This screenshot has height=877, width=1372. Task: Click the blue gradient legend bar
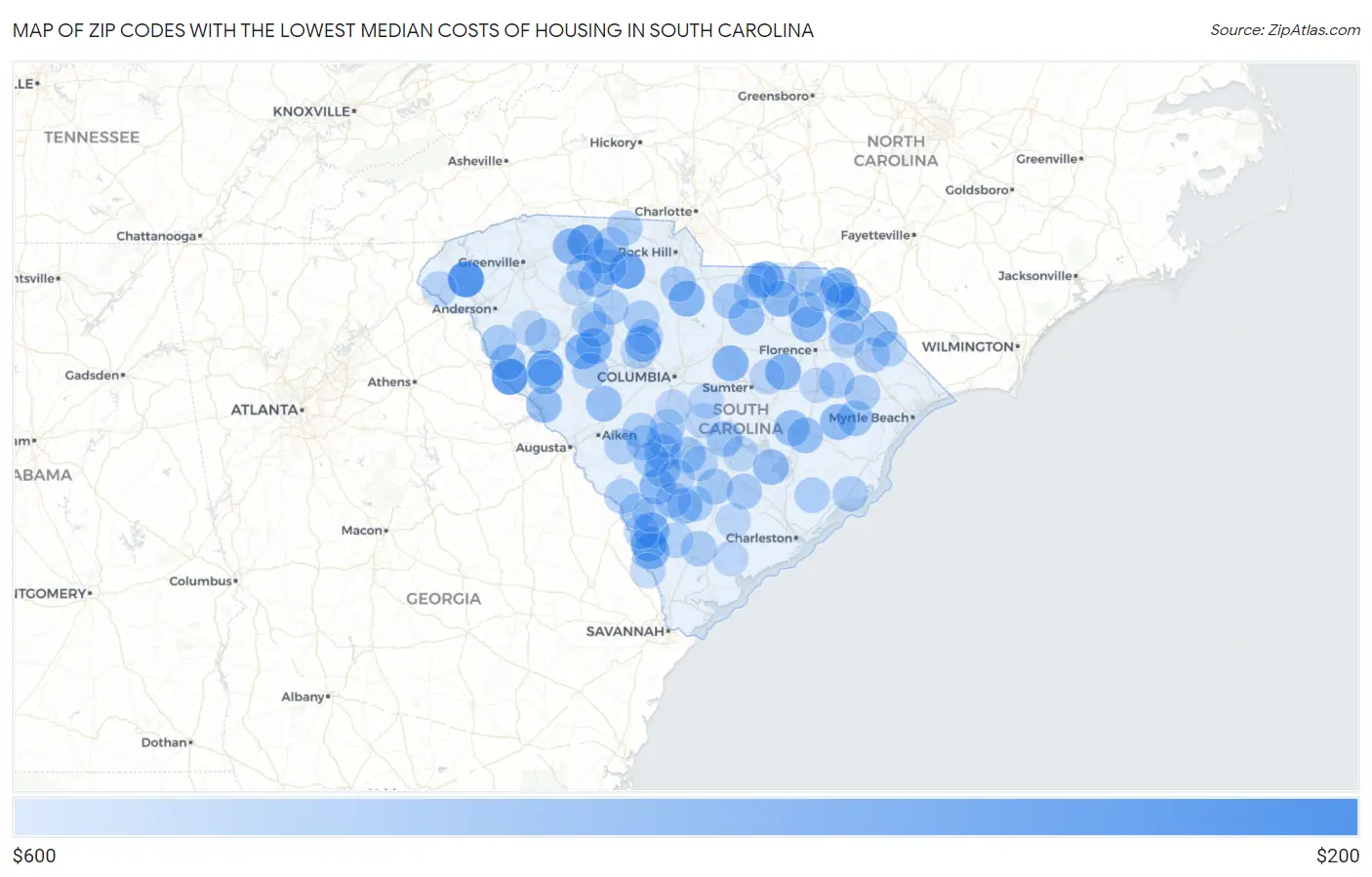(x=685, y=817)
